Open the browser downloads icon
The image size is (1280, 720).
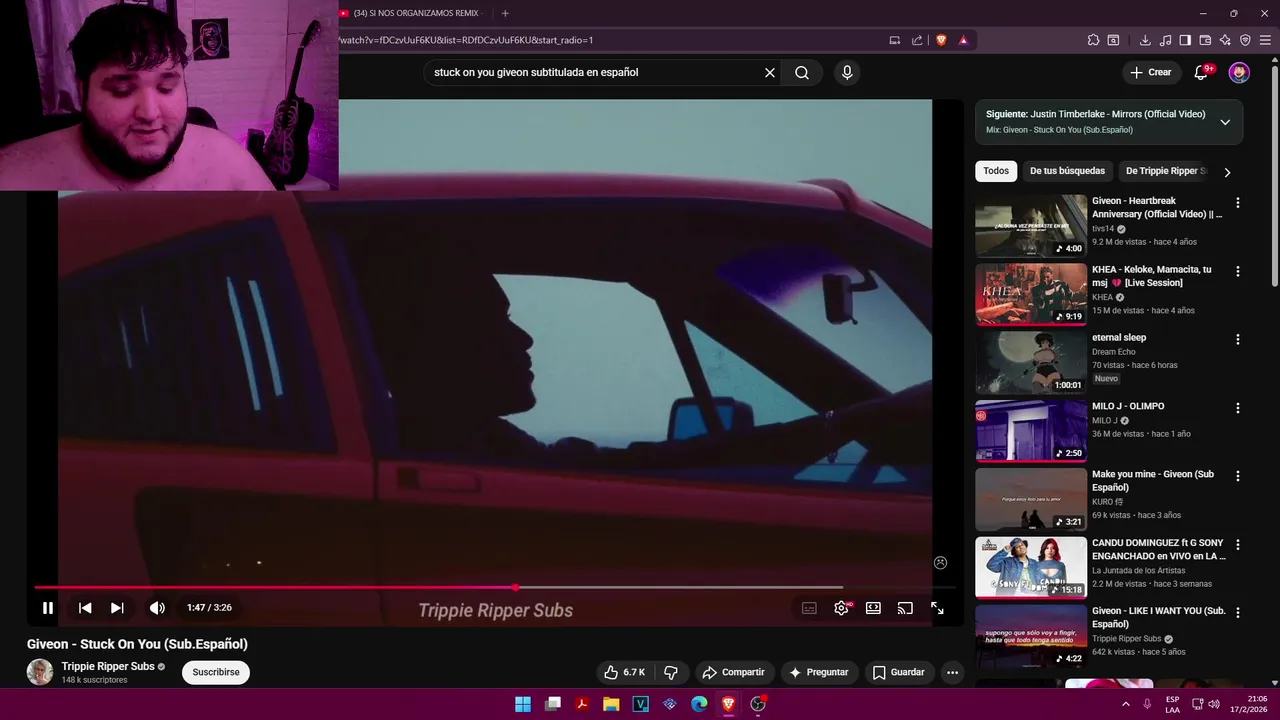tap(1145, 40)
